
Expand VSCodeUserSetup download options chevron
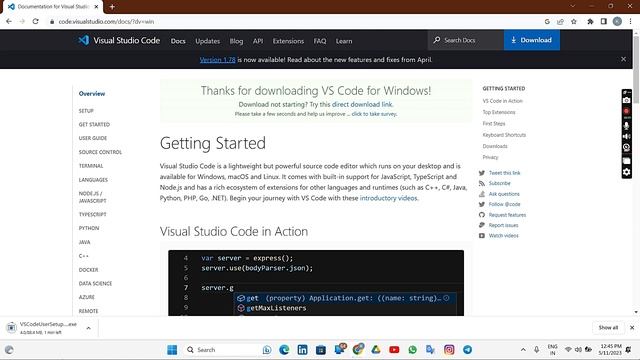coord(89,328)
